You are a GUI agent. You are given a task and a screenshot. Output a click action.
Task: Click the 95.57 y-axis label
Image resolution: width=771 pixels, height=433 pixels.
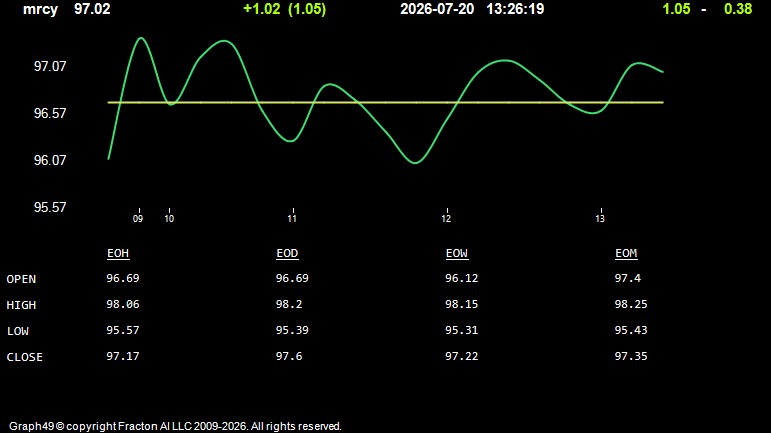tap(50, 207)
